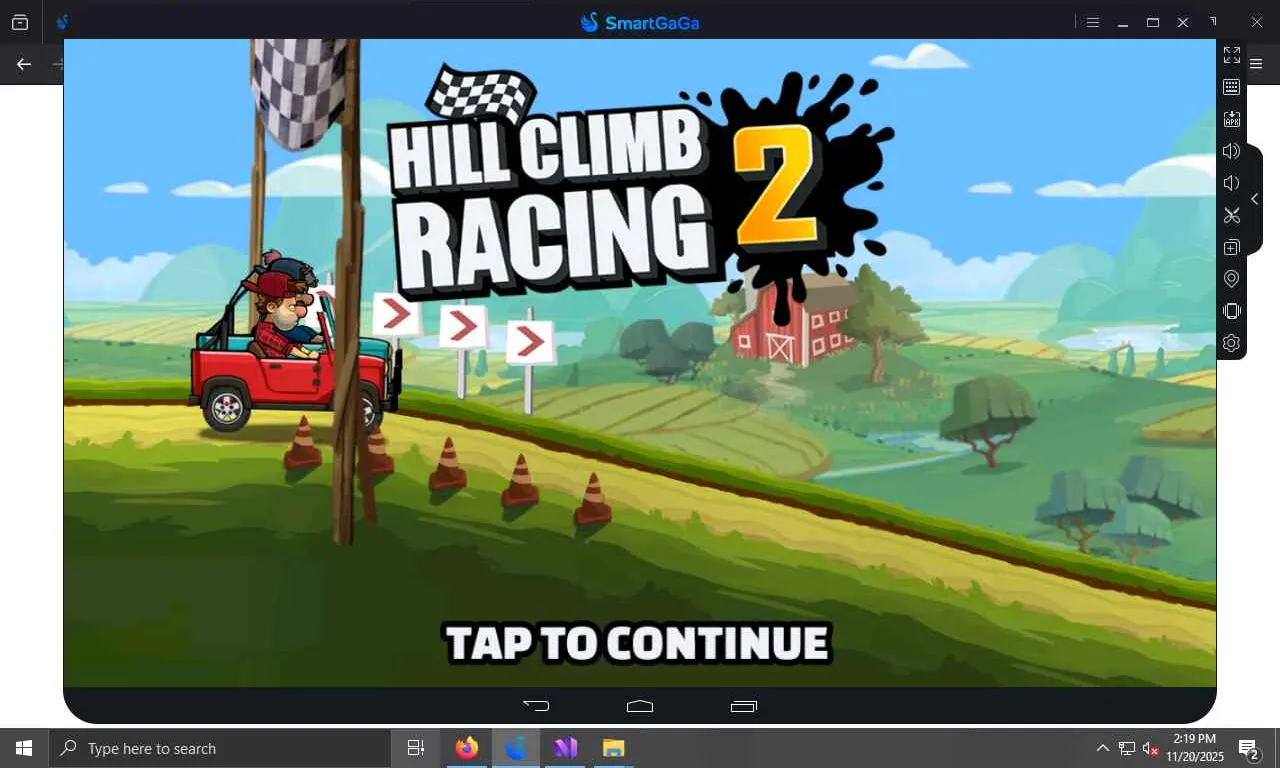Screen dimensions: 1280x768
Task: Open the multi-instance plus icon
Action: tap(1231, 247)
